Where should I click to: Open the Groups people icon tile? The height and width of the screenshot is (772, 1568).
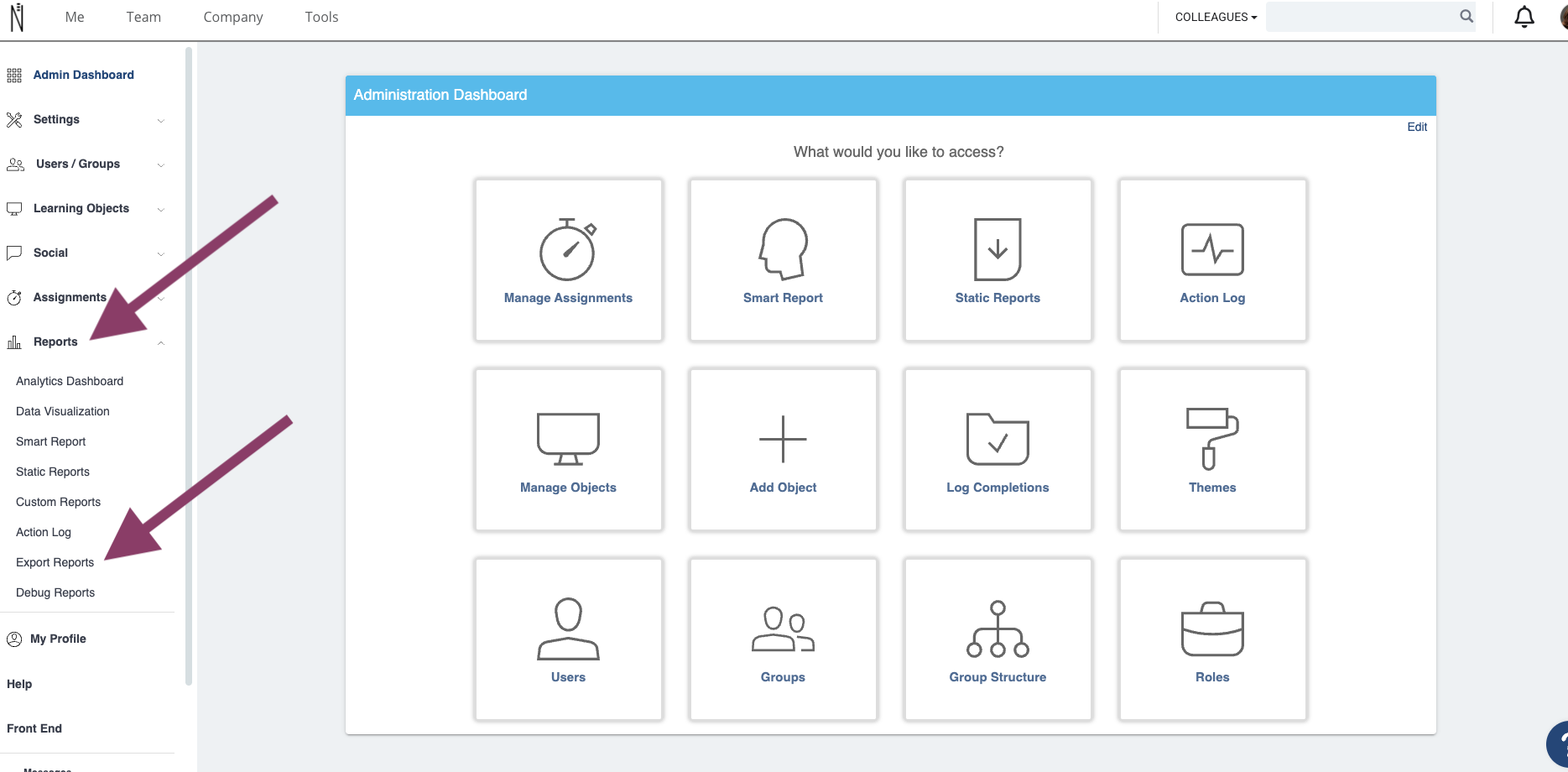tap(783, 639)
